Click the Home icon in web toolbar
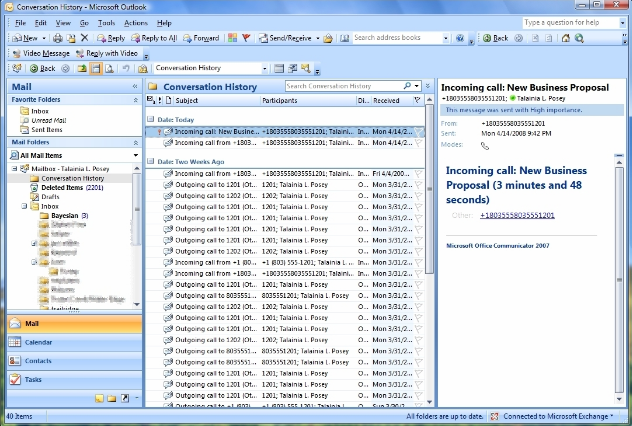Viewport: 632px width, 426px height. coord(566,38)
